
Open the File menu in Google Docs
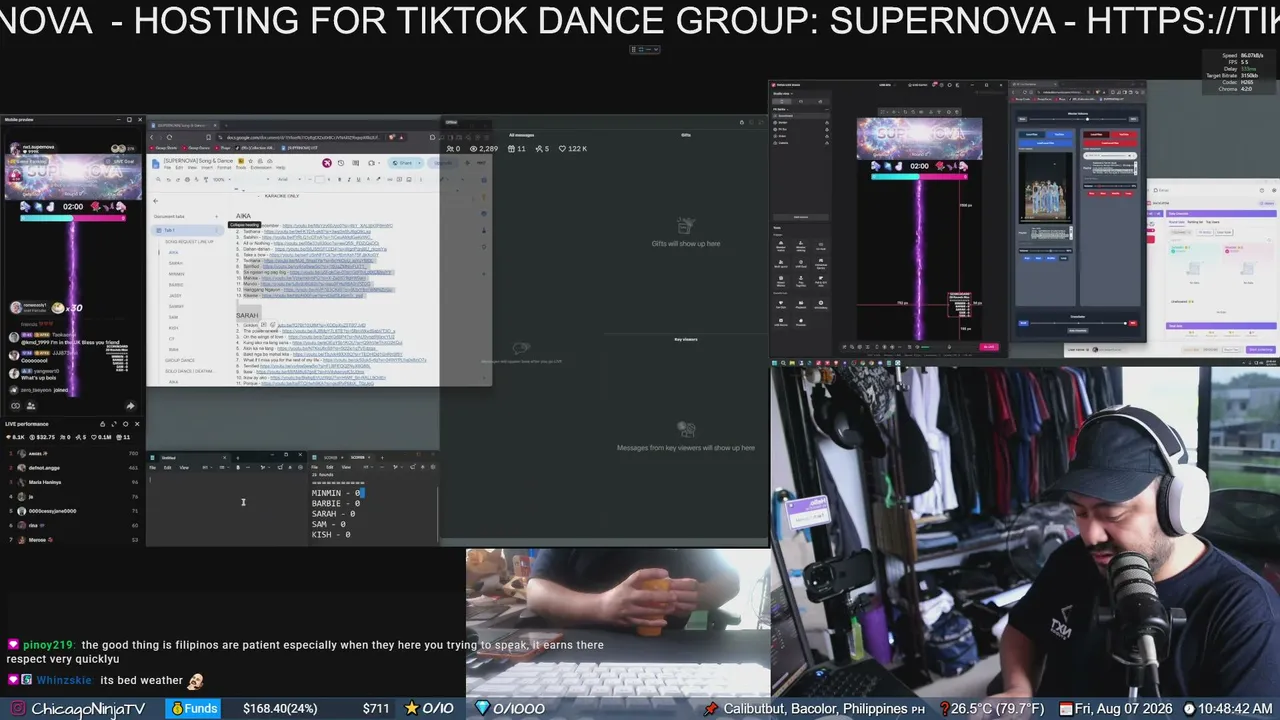tap(168, 168)
